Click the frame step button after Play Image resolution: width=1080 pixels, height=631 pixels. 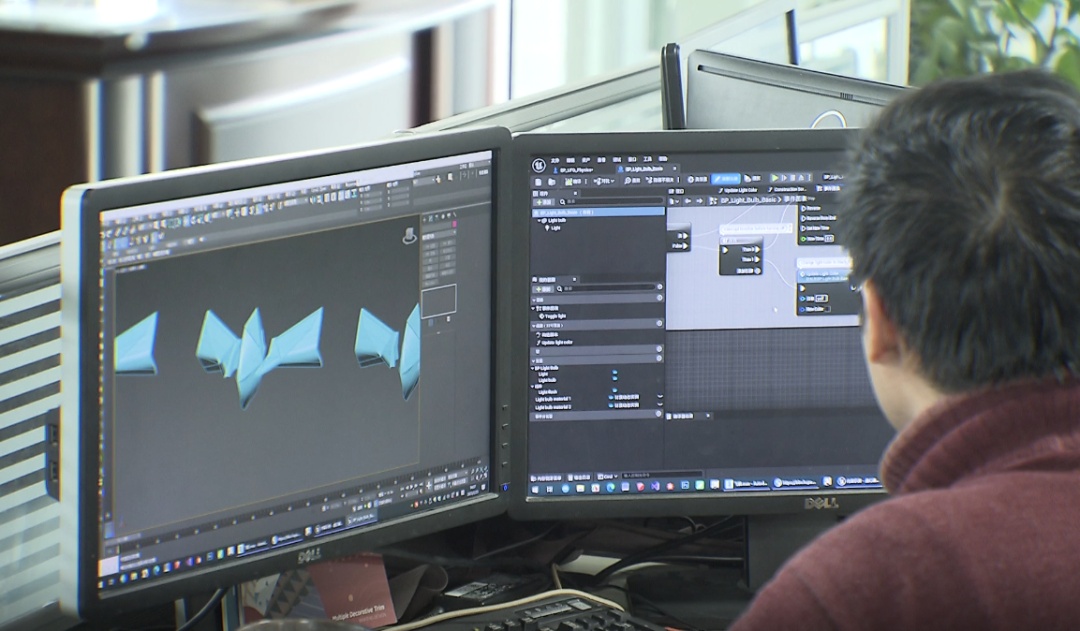(x=785, y=178)
